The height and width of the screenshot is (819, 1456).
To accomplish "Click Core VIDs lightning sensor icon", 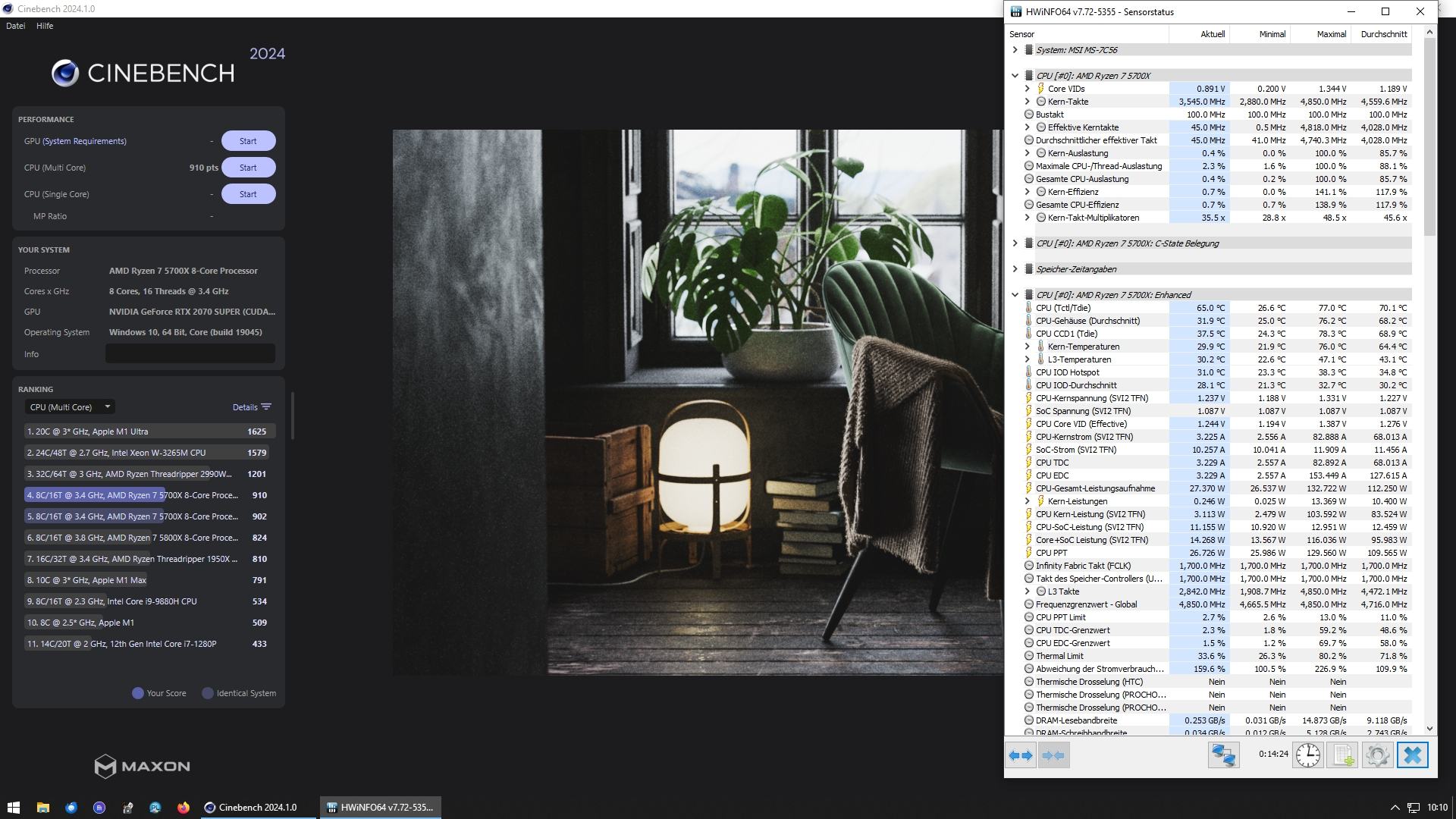I will pos(1041,89).
